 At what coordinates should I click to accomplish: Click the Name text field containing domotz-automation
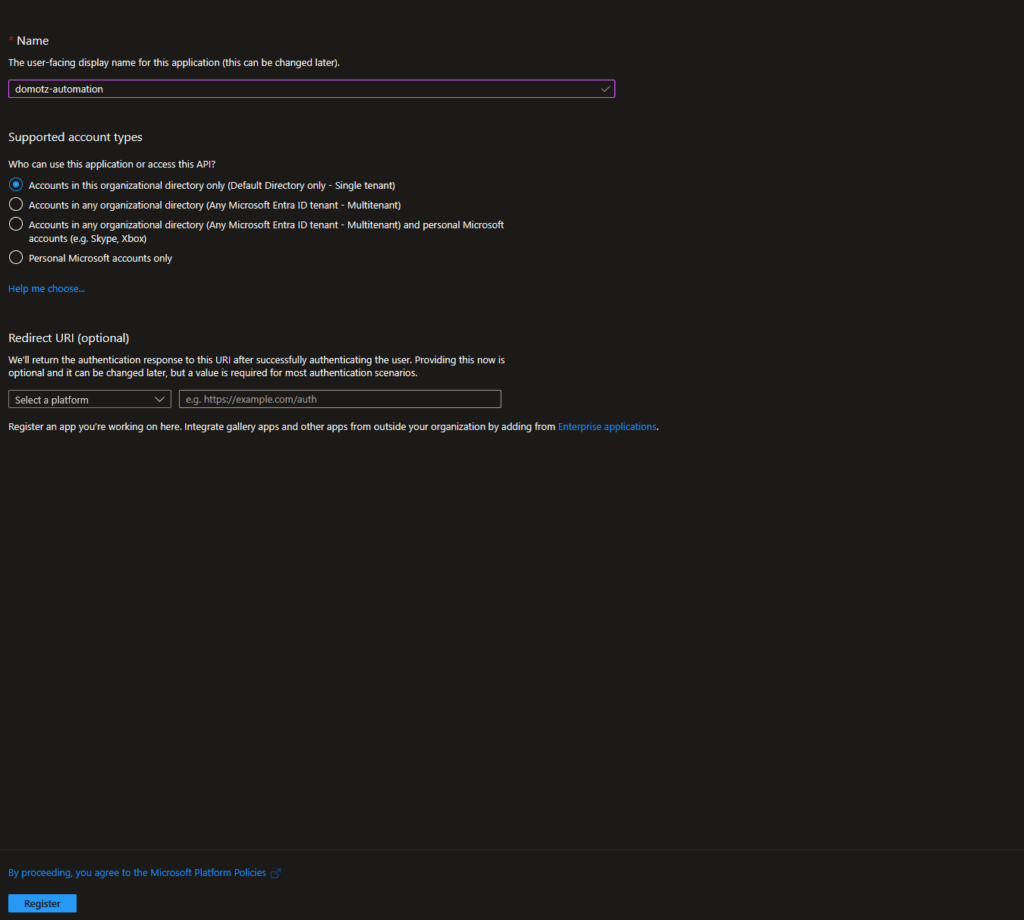pos(300,89)
